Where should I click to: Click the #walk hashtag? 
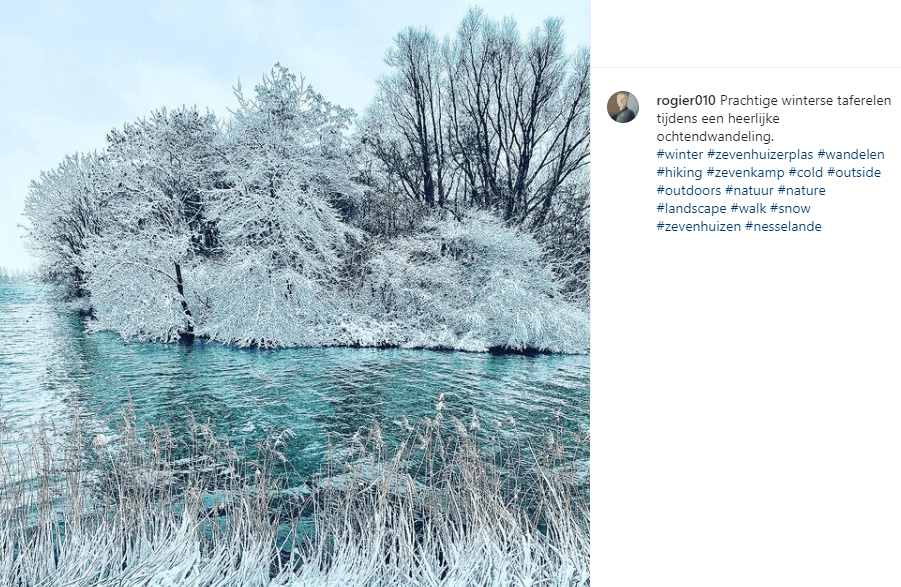tap(749, 208)
